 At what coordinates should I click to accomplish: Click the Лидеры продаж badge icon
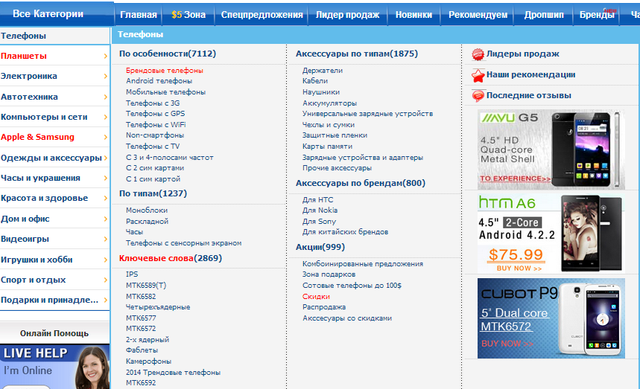point(478,54)
